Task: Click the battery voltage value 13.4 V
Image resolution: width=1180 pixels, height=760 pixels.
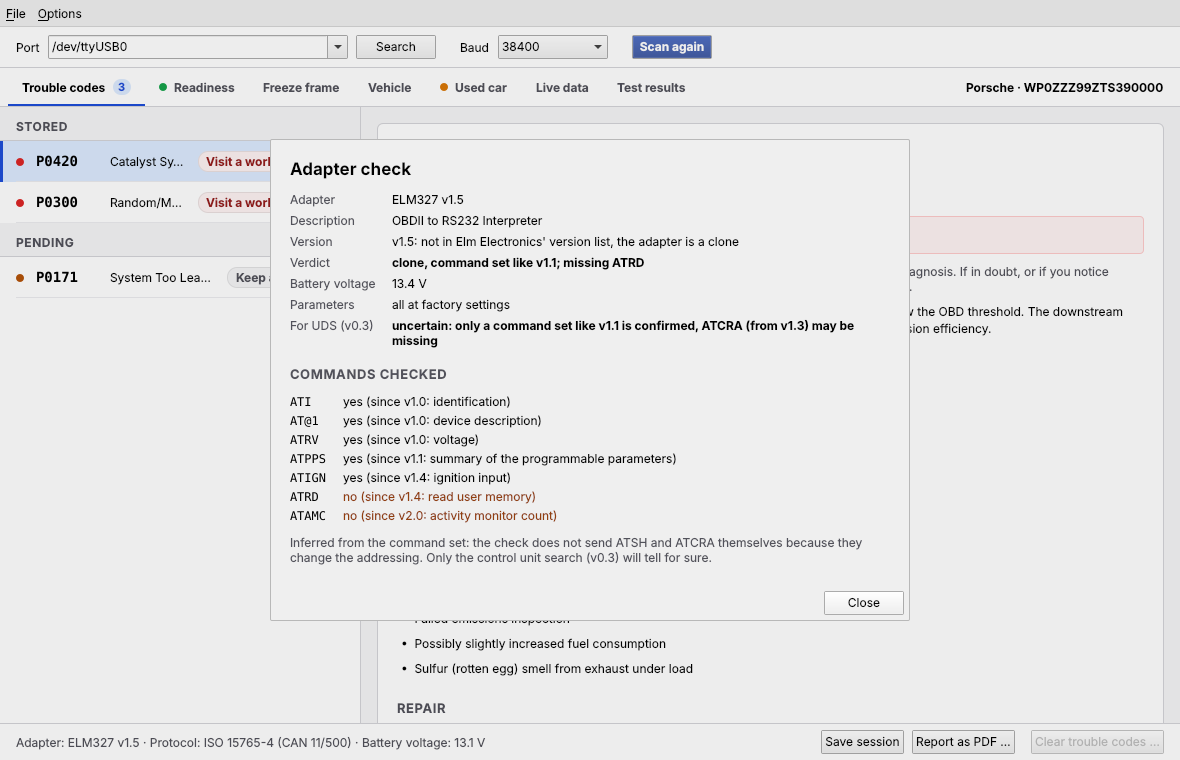Action: click(409, 284)
